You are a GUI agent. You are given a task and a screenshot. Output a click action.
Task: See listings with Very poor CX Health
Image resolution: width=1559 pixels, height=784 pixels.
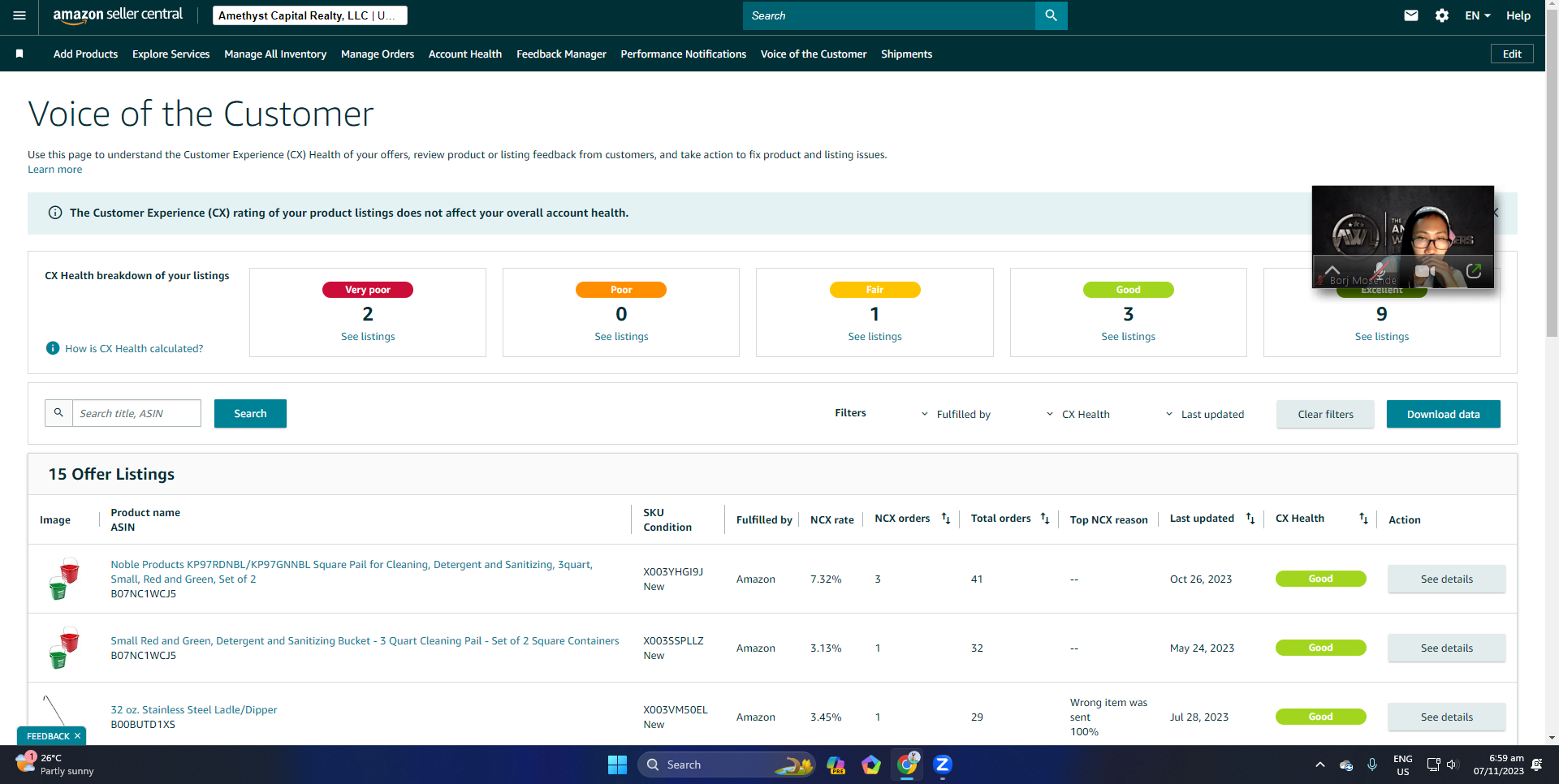368,336
